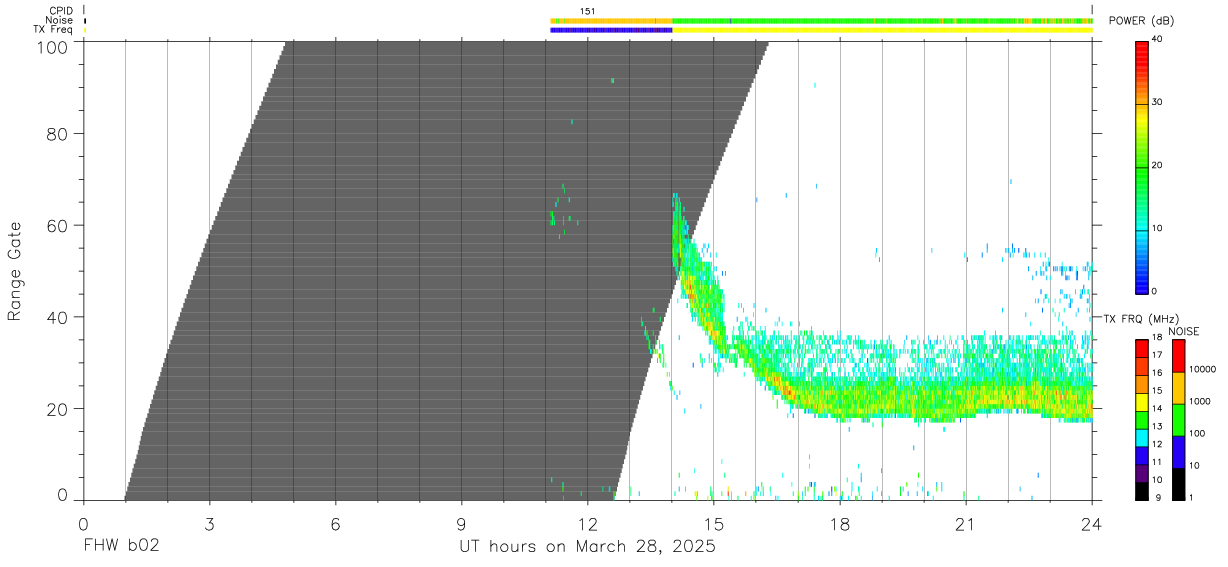Click the CPID value '151'
This screenshot has height=567, width=1228.
pos(588,11)
